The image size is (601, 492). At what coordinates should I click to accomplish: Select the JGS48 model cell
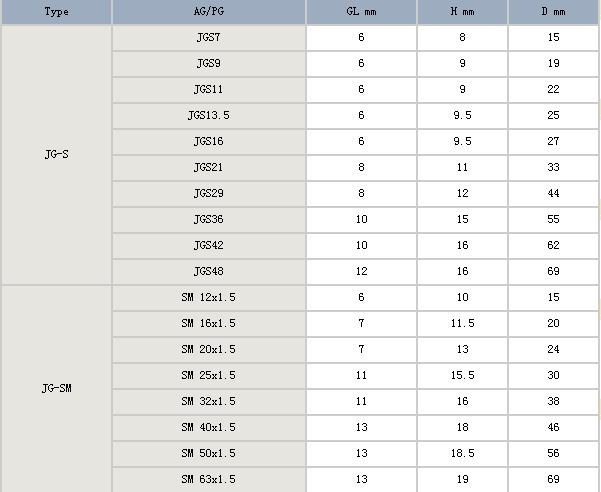(x=208, y=271)
